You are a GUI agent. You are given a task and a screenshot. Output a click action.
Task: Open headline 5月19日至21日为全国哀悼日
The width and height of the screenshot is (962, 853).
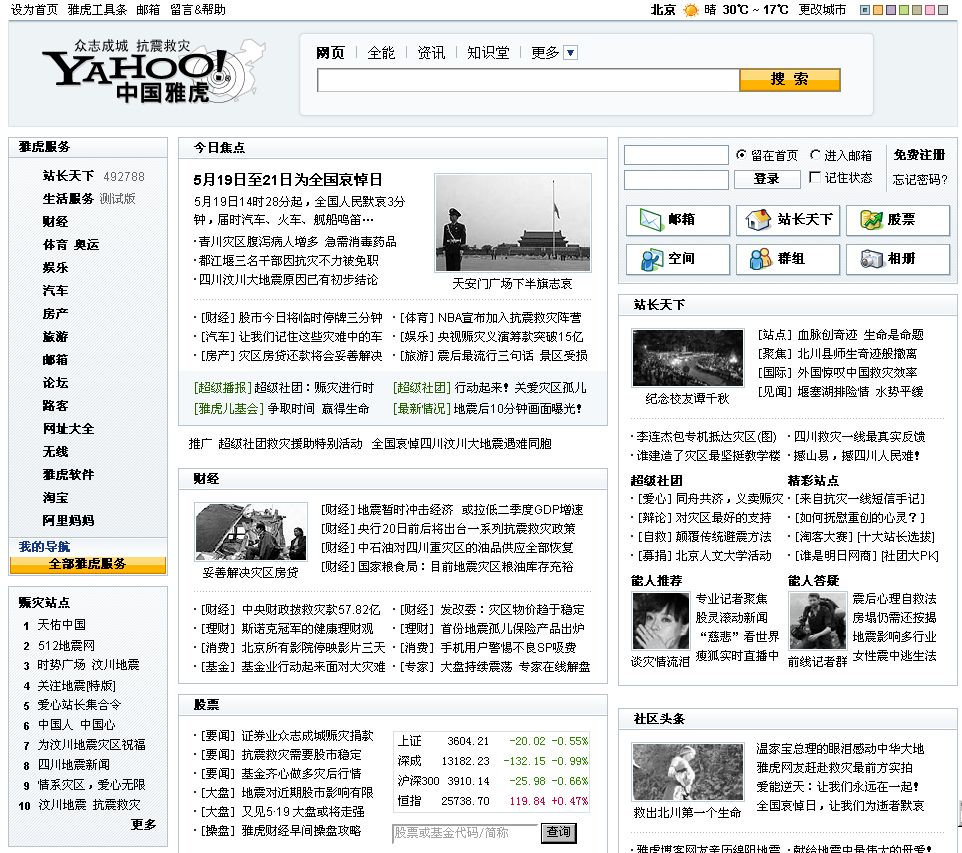click(288, 180)
